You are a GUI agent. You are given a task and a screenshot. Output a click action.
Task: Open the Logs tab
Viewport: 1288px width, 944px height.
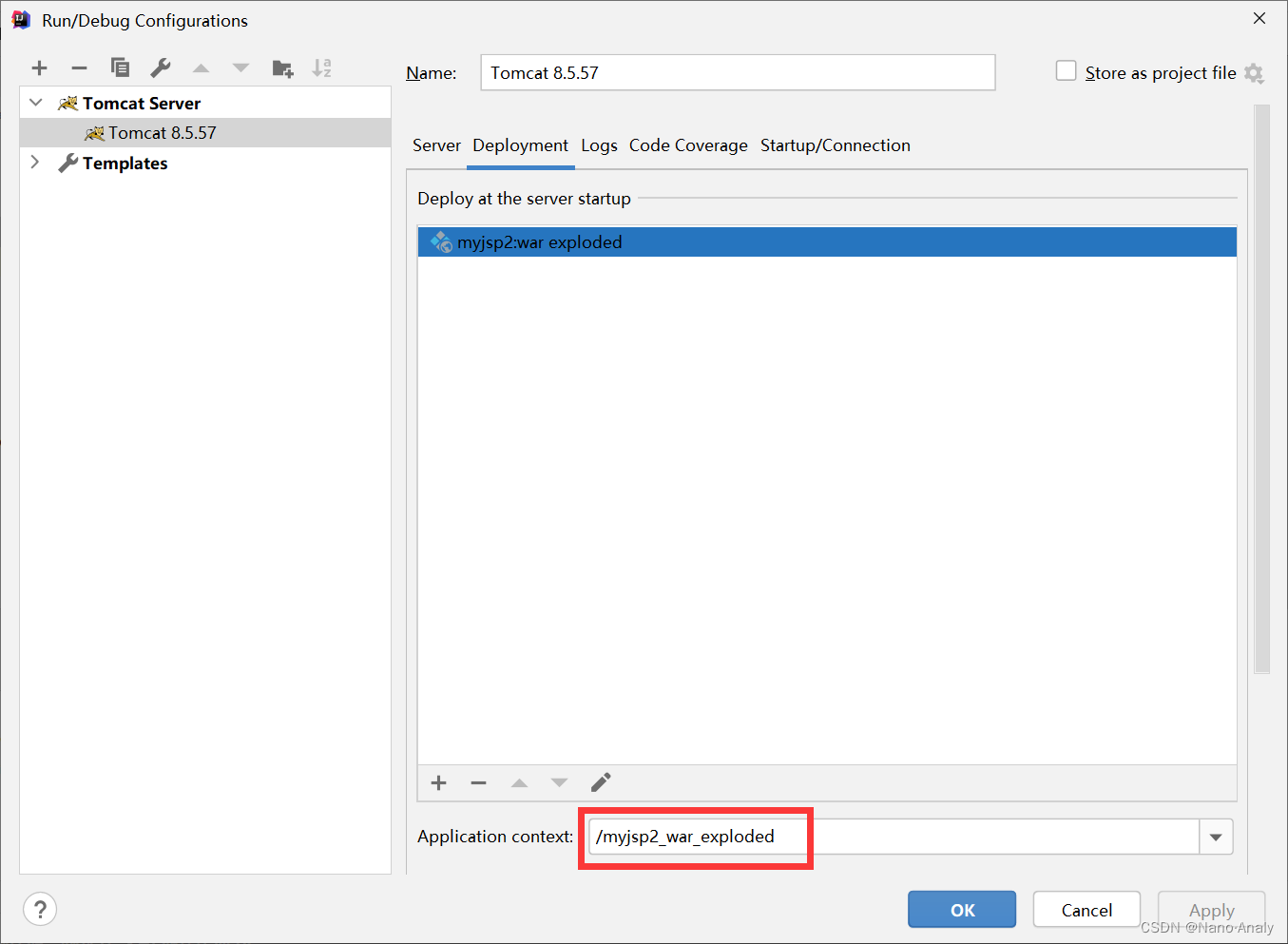coord(599,145)
